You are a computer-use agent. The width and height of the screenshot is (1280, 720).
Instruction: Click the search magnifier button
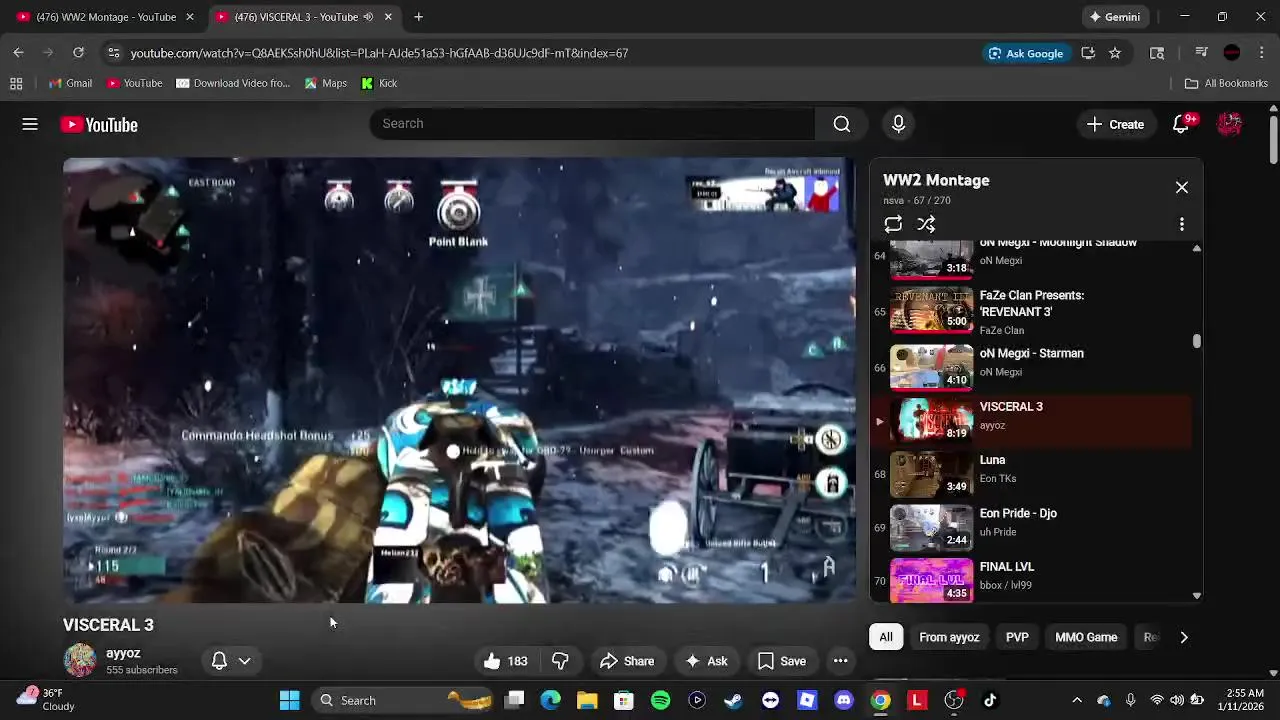(x=841, y=124)
